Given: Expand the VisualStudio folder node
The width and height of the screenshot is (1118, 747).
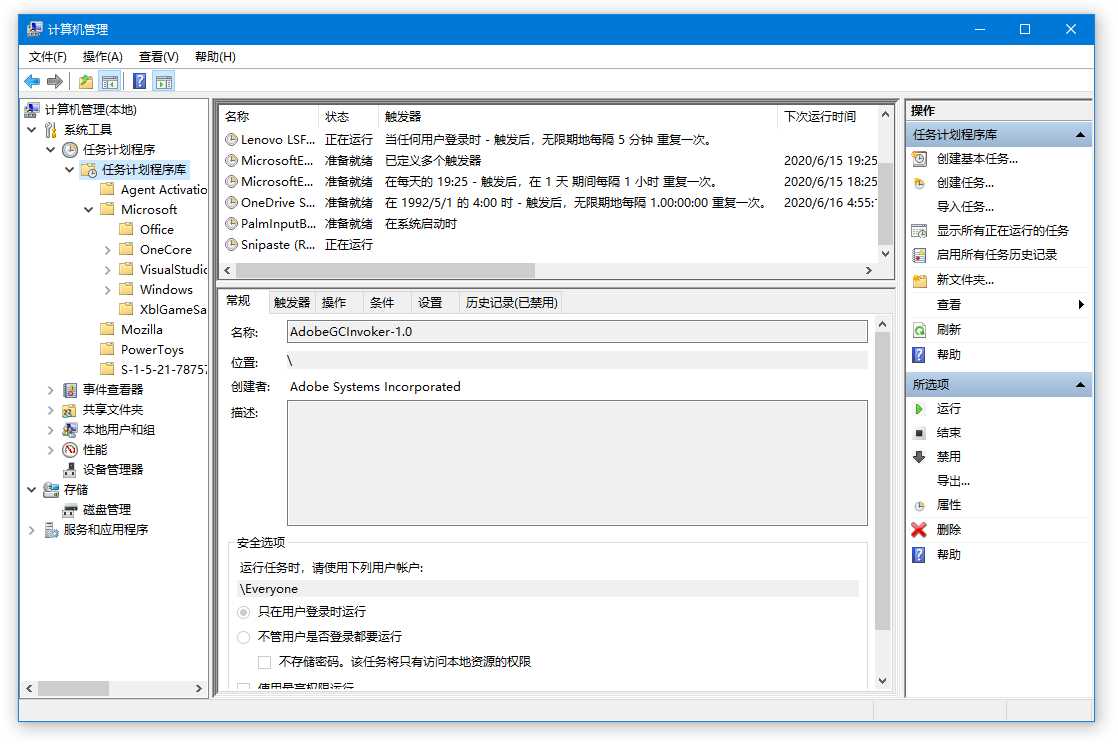Looking at the screenshot, I should coord(108,270).
